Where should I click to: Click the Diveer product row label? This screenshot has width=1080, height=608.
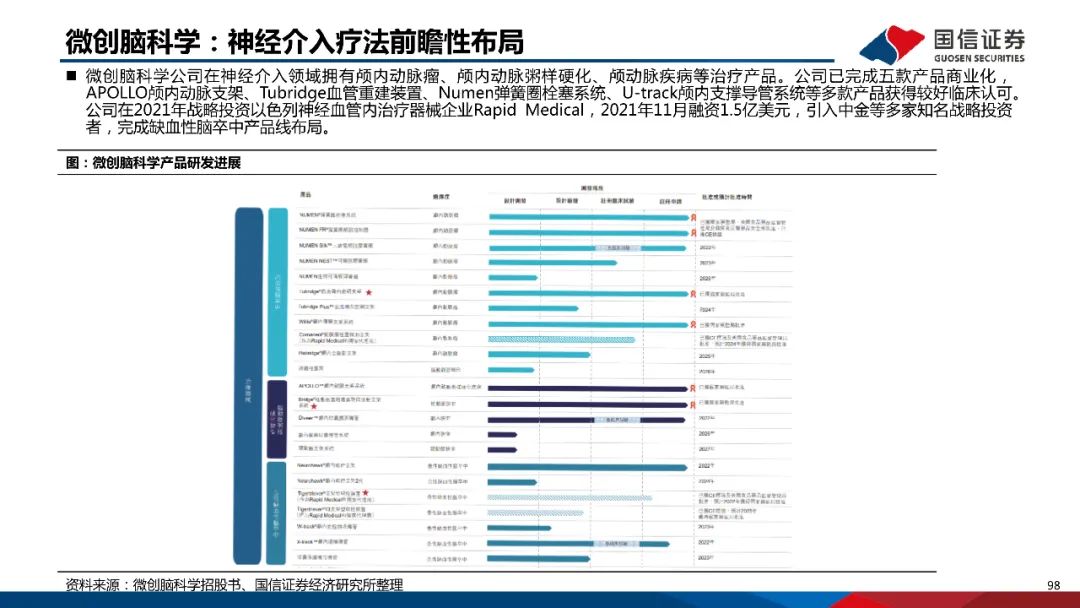click(x=329, y=418)
